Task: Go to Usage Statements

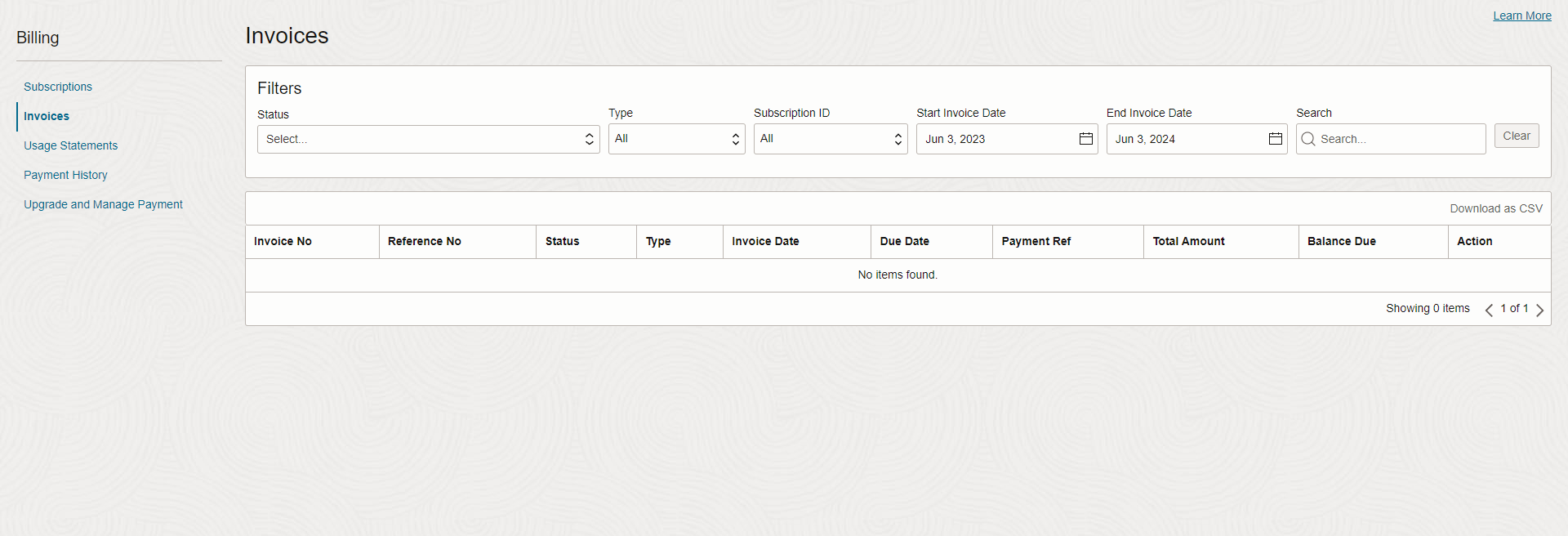Action: [x=70, y=145]
